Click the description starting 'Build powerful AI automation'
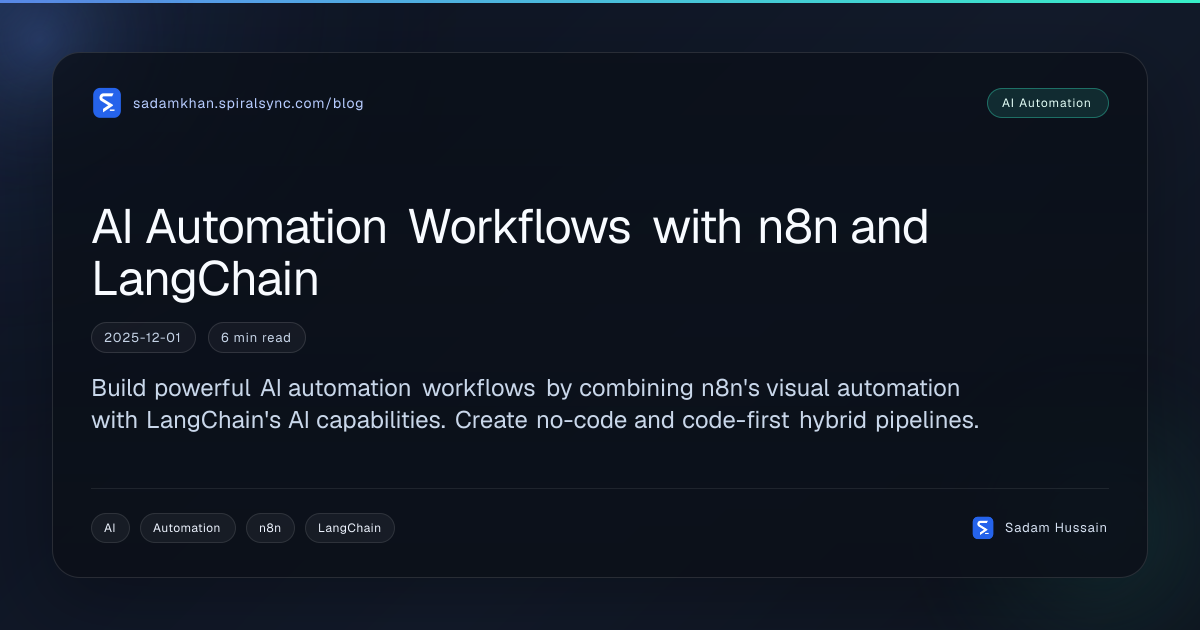 tap(535, 404)
